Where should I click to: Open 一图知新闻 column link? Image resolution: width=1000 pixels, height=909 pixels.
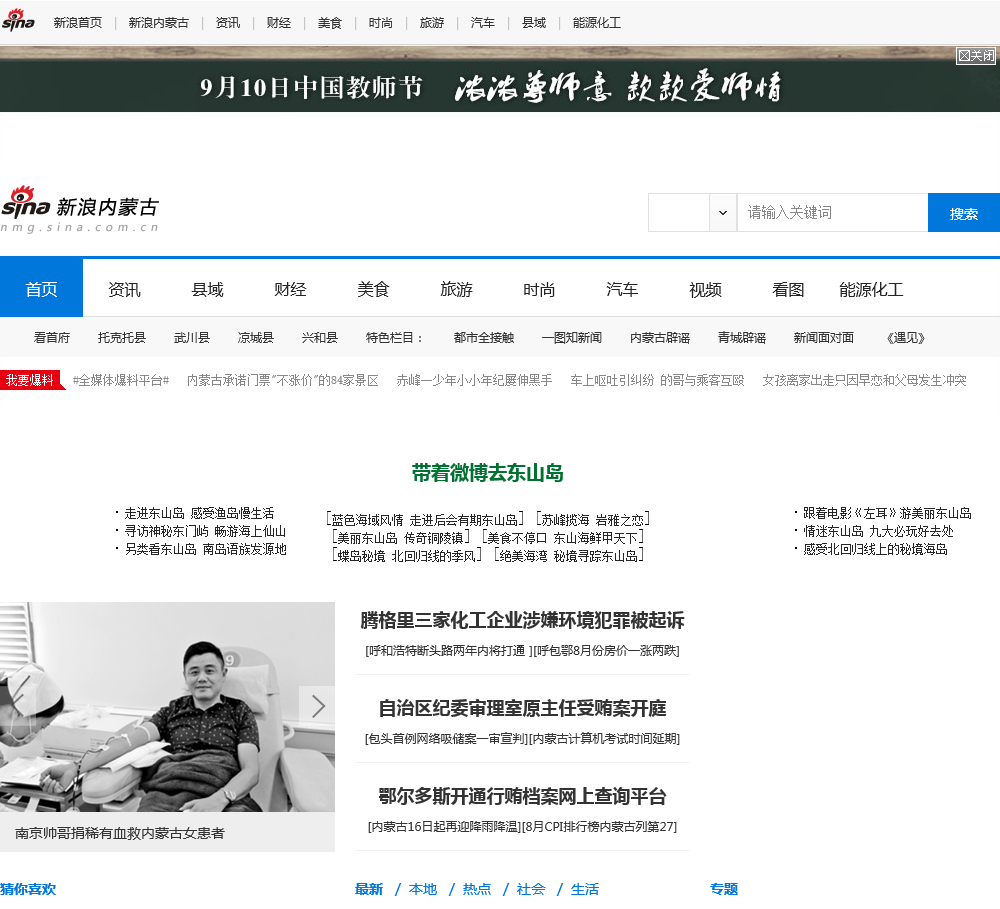(x=572, y=337)
